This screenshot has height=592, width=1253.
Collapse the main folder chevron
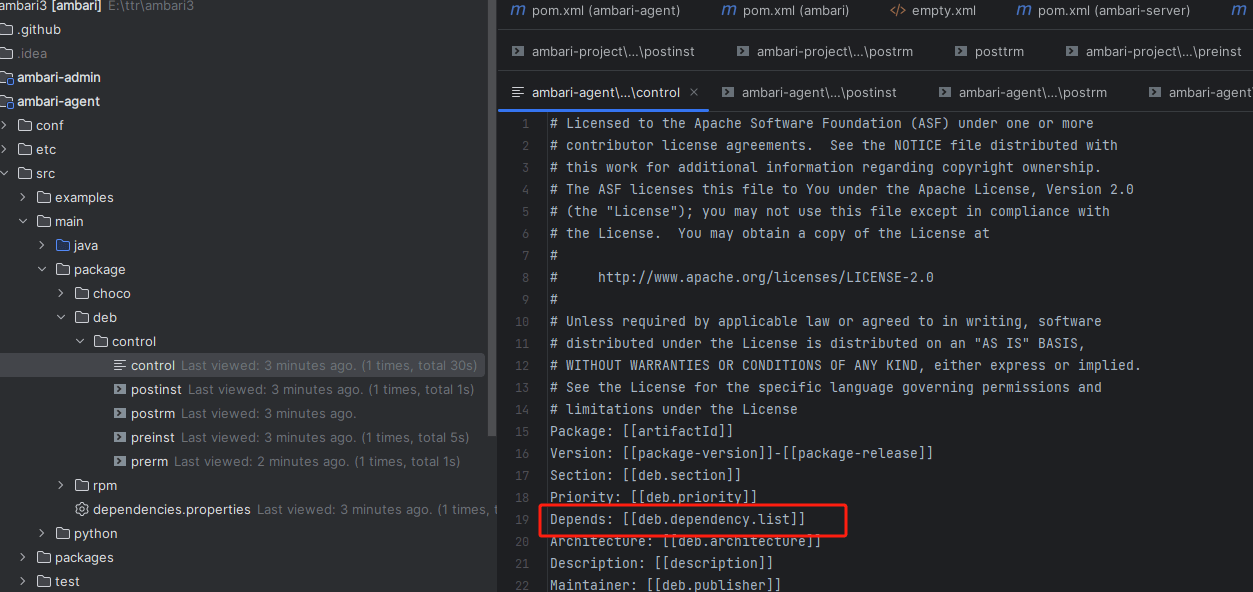(23, 221)
